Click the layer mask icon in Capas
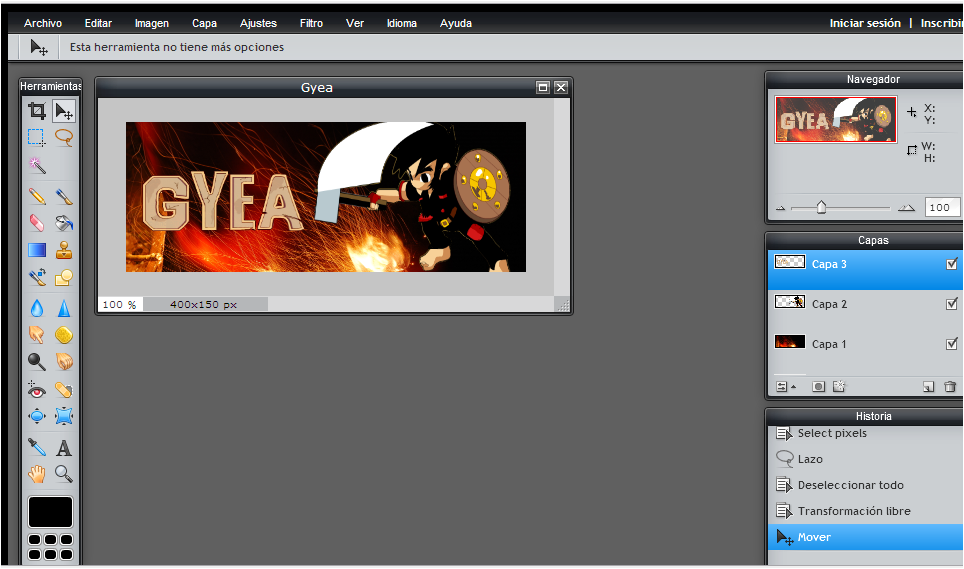The image size is (964, 569). (x=818, y=387)
